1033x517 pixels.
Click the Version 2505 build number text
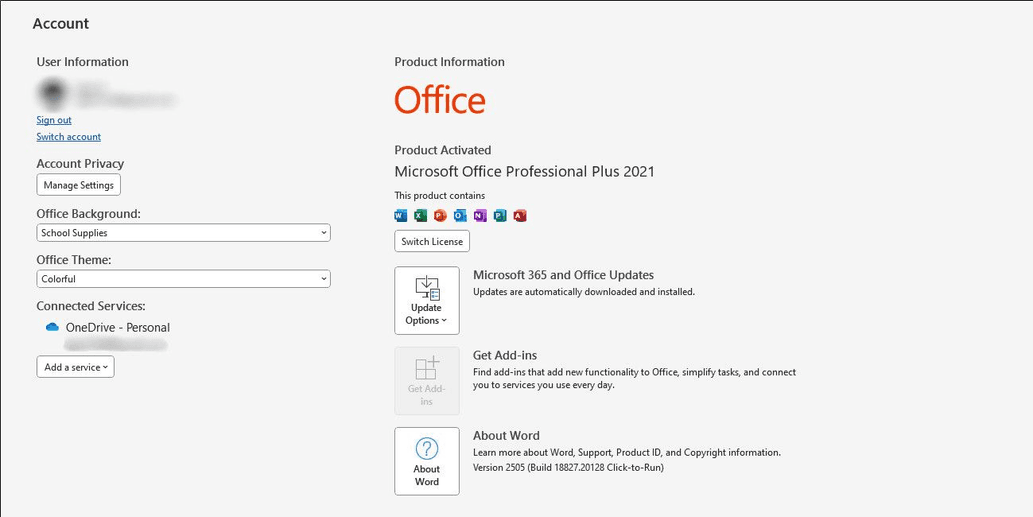pos(568,468)
